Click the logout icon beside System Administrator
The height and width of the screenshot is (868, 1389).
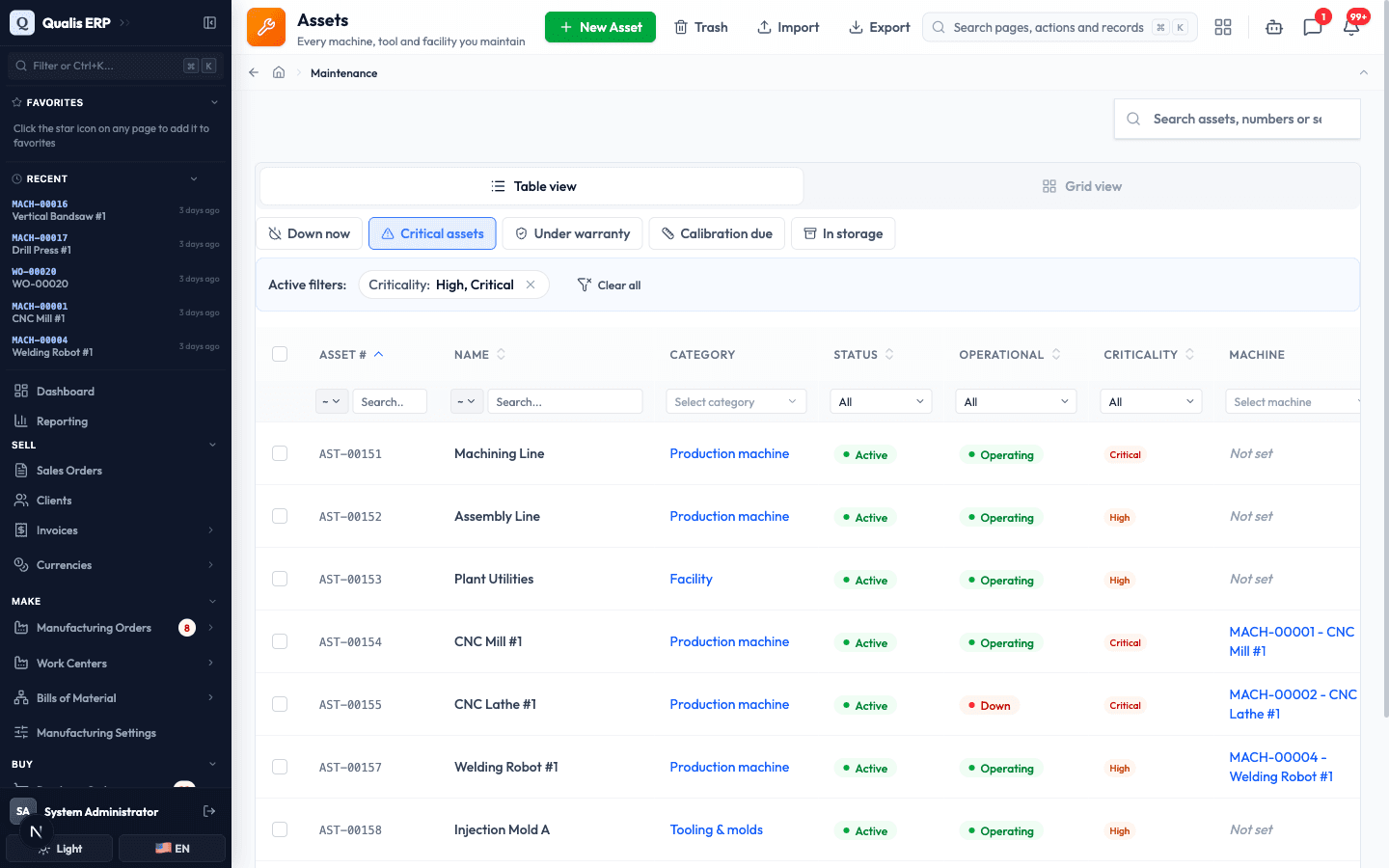click(209, 811)
